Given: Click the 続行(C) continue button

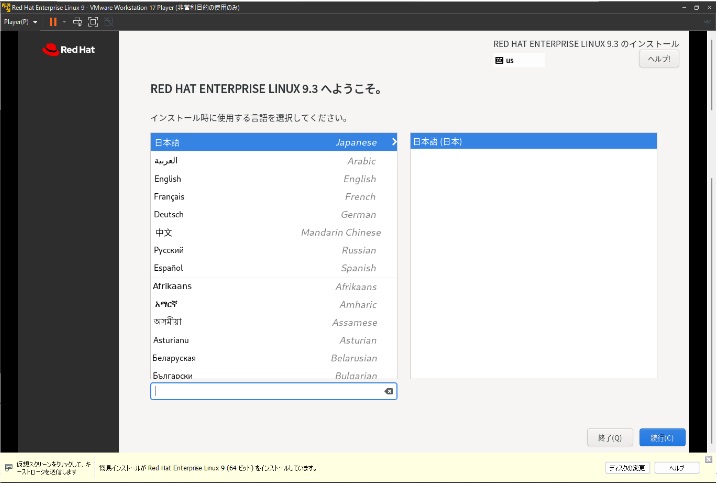Looking at the screenshot, I should tap(662, 437).
